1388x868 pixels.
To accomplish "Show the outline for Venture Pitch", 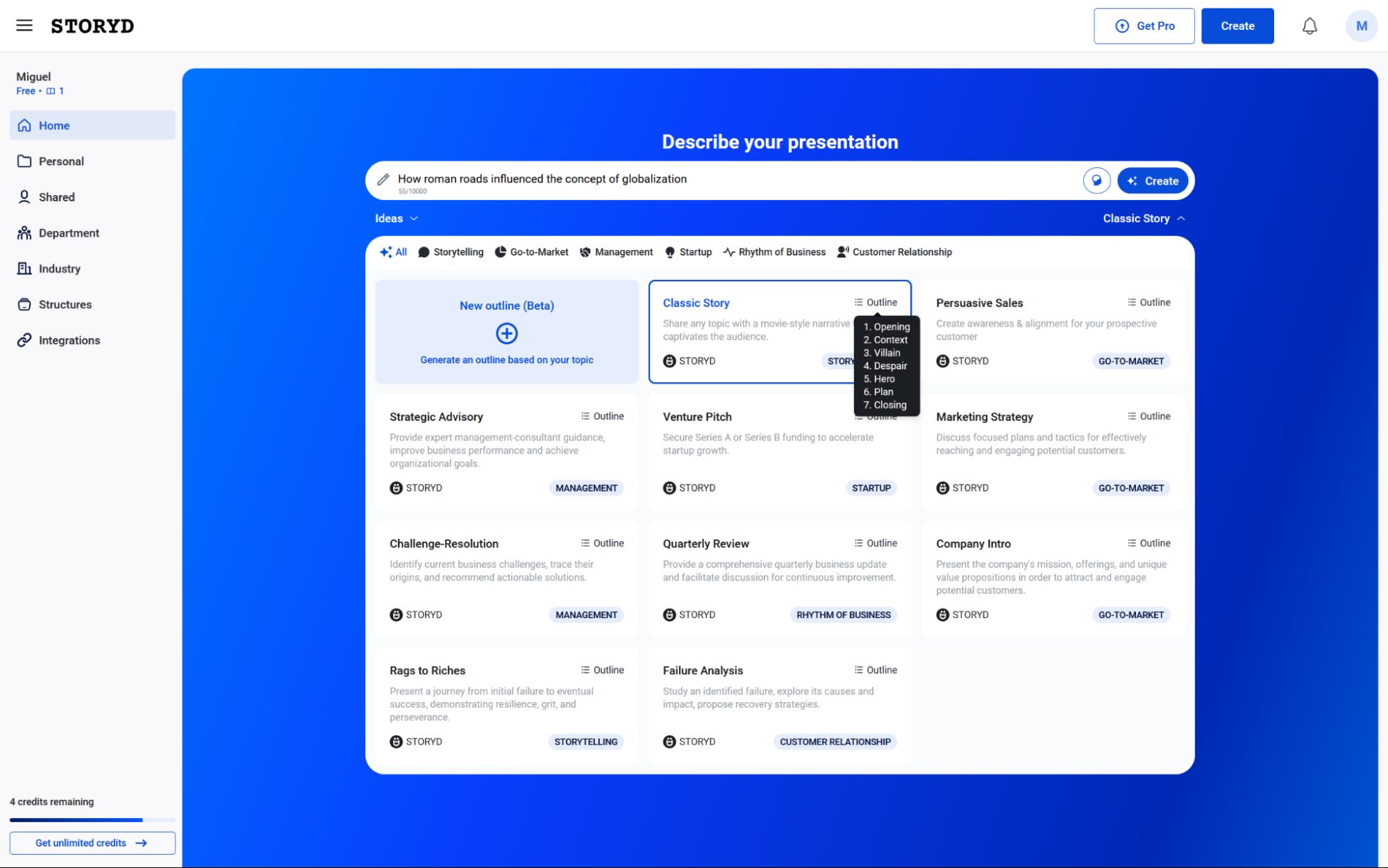I will click(876, 416).
